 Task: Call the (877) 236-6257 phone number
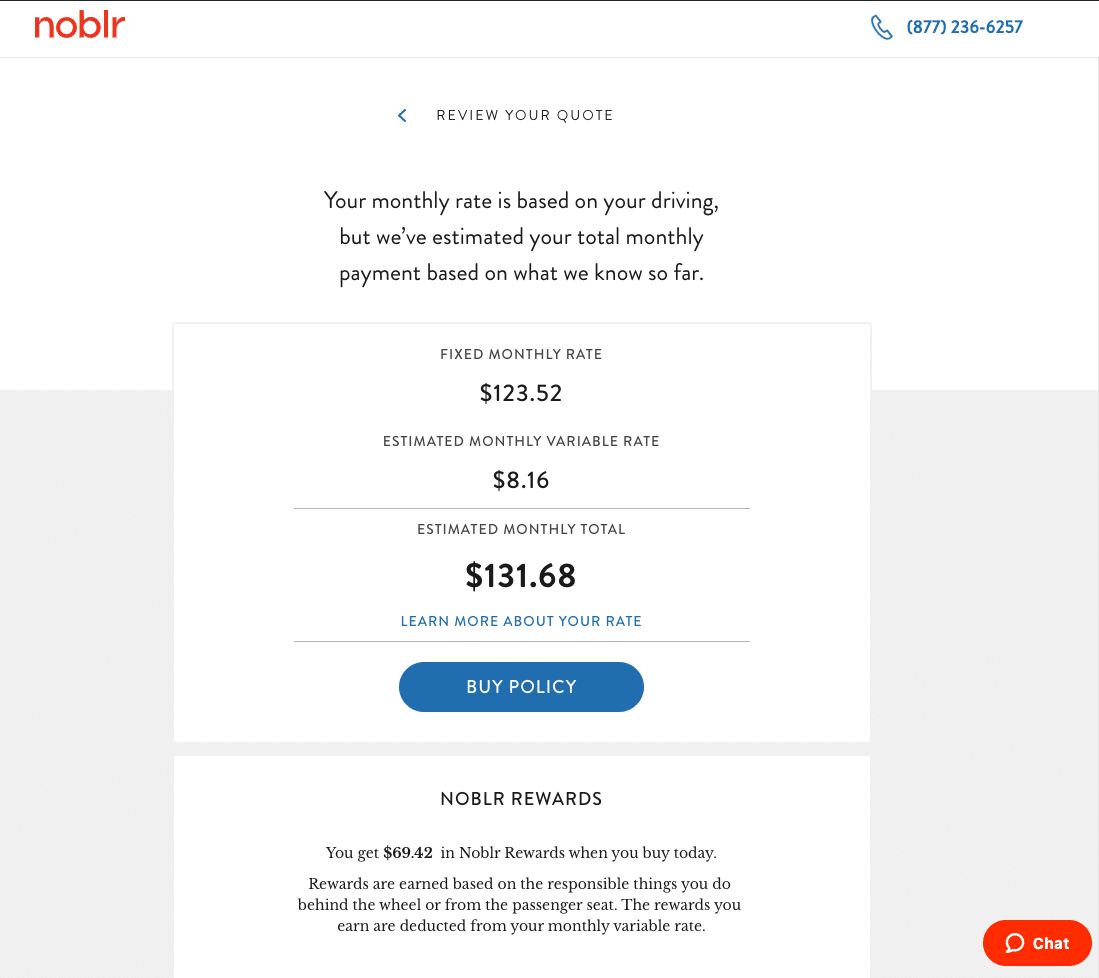964,27
